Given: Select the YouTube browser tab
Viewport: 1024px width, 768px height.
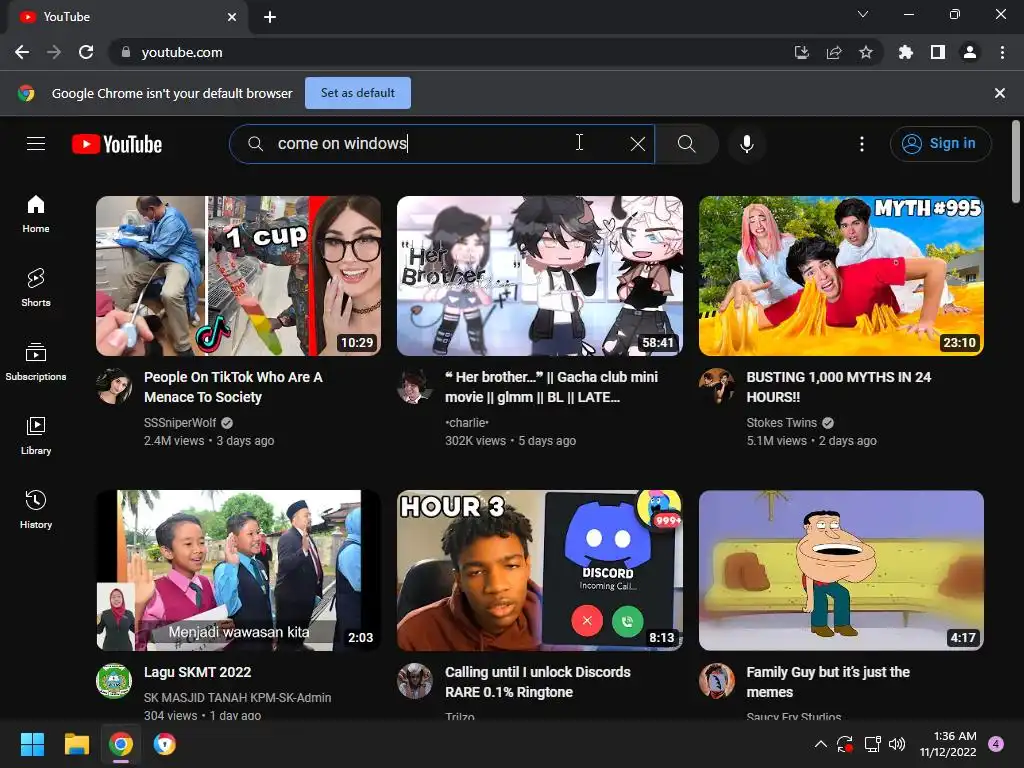Looking at the screenshot, I should click(127, 17).
